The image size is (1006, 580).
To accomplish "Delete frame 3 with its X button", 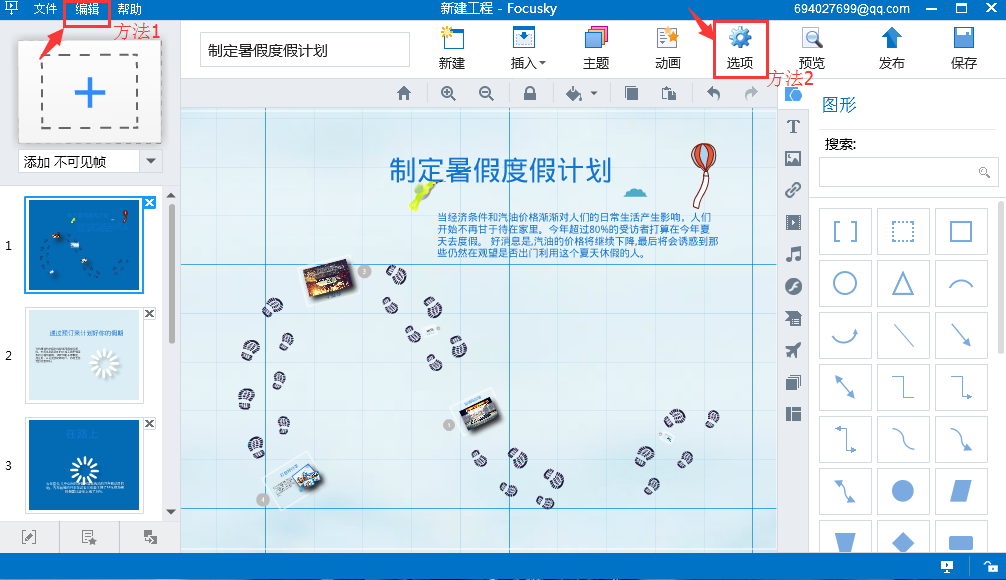I will click(149, 423).
